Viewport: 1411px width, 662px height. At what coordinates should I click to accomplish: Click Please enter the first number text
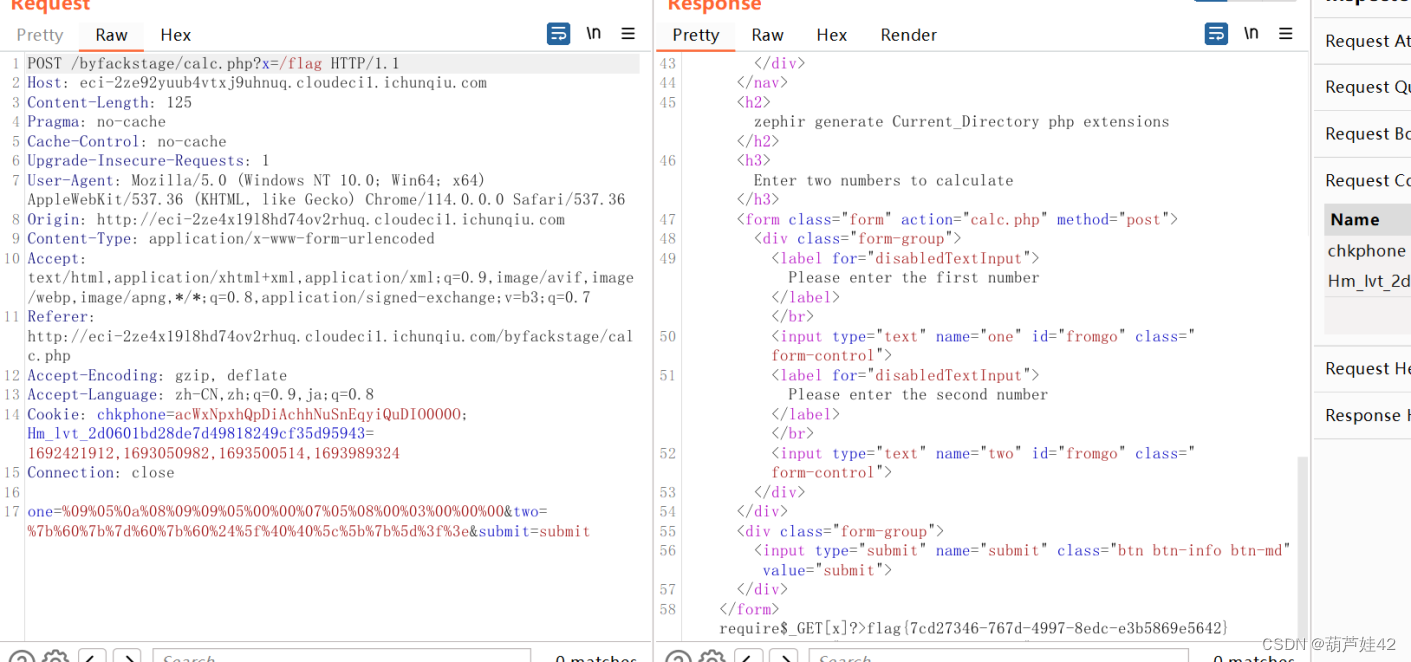[x=914, y=278]
